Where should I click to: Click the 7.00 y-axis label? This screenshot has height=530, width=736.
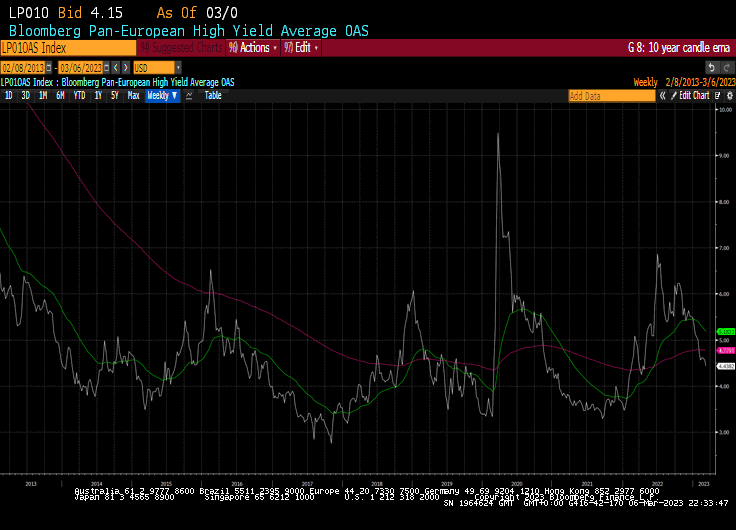(x=725, y=248)
